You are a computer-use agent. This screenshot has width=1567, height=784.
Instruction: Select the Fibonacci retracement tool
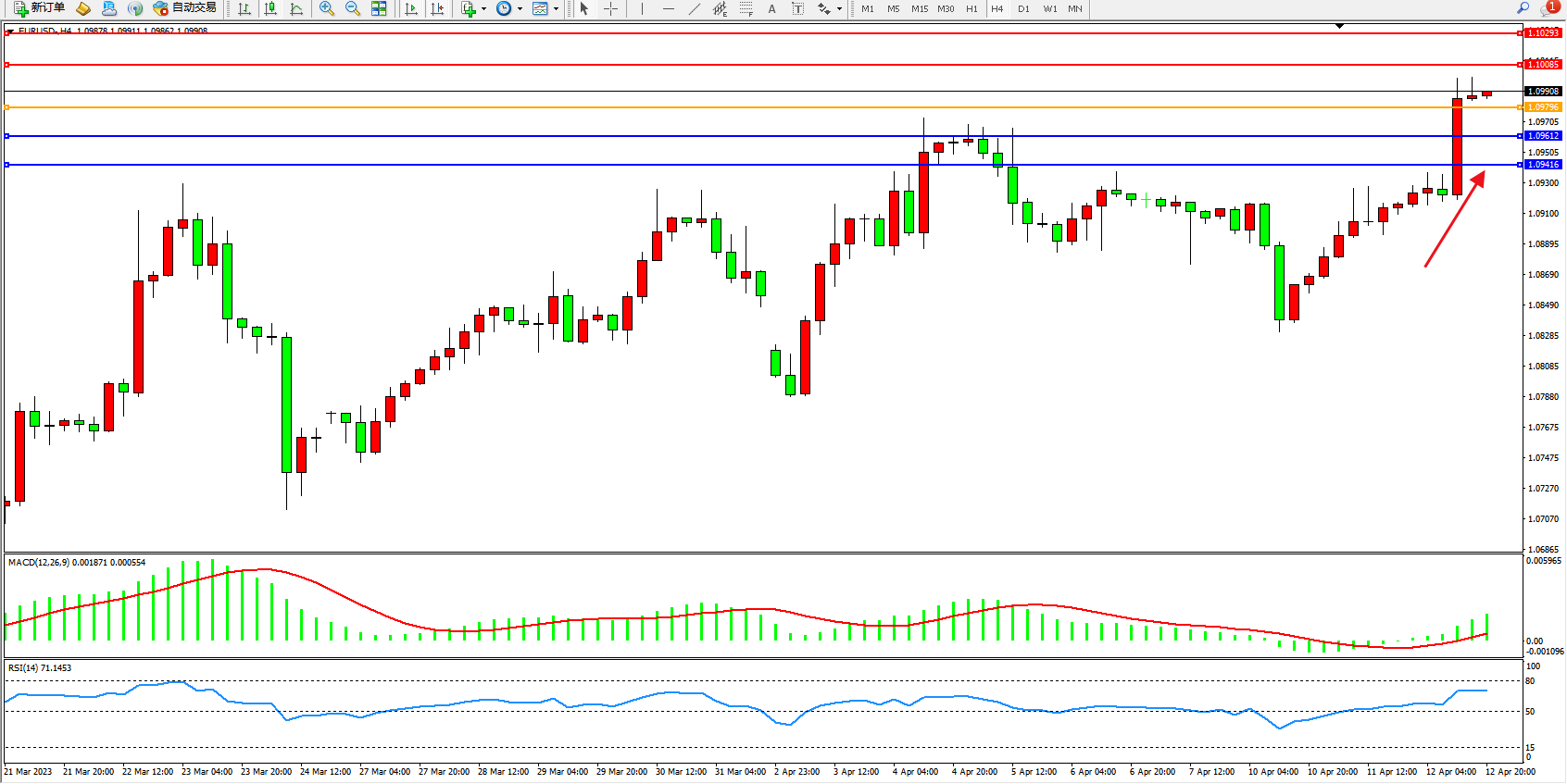point(746,8)
